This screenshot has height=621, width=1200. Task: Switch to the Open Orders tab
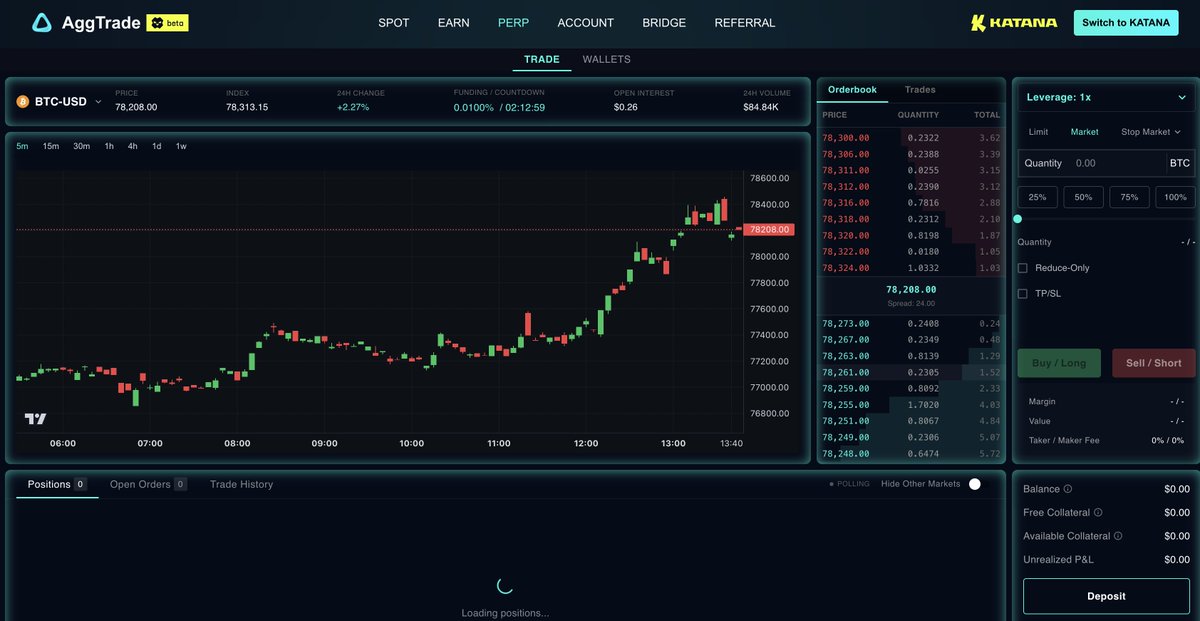point(148,484)
